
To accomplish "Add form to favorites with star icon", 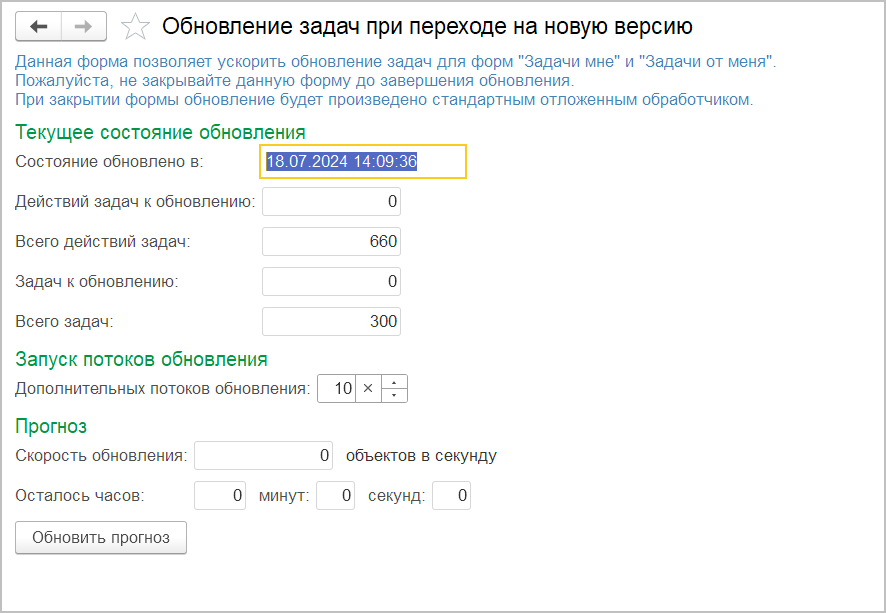I will (135, 26).
